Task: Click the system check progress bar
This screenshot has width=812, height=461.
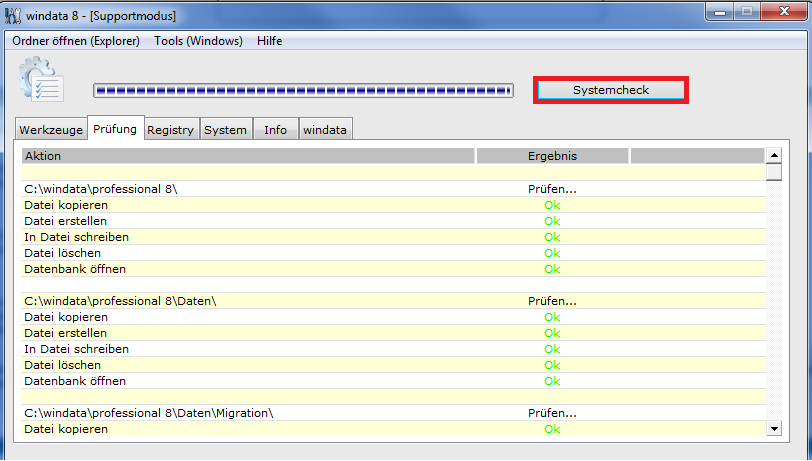Action: coord(303,91)
